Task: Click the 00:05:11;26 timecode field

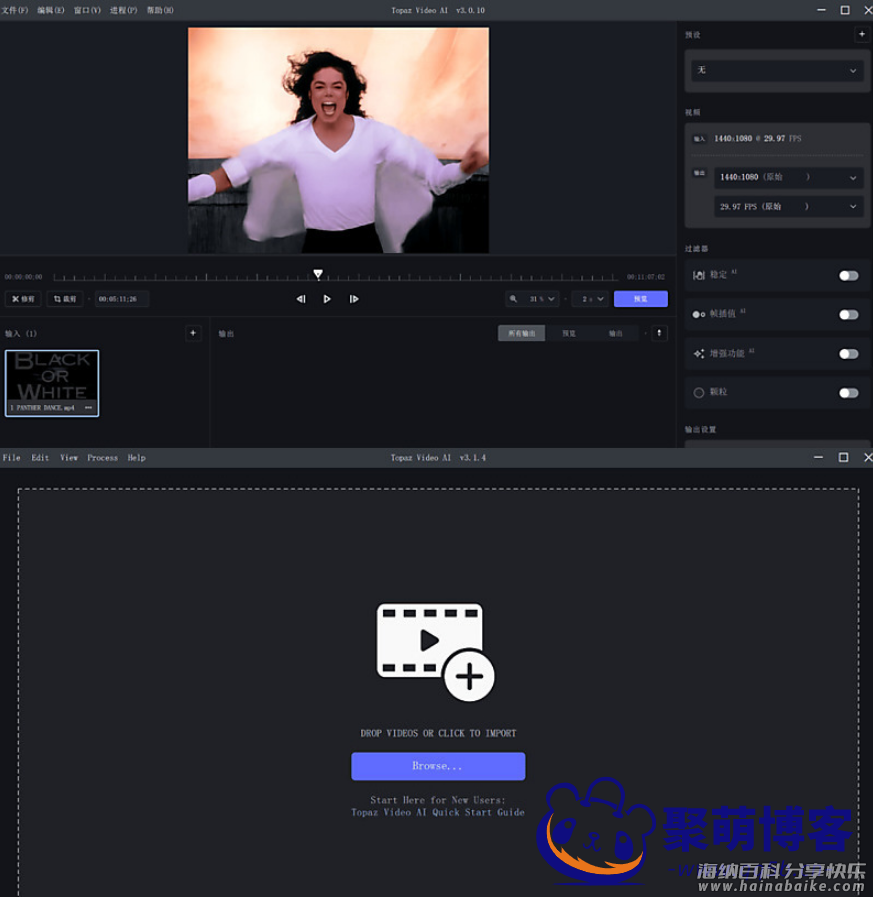Action: pos(122,299)
